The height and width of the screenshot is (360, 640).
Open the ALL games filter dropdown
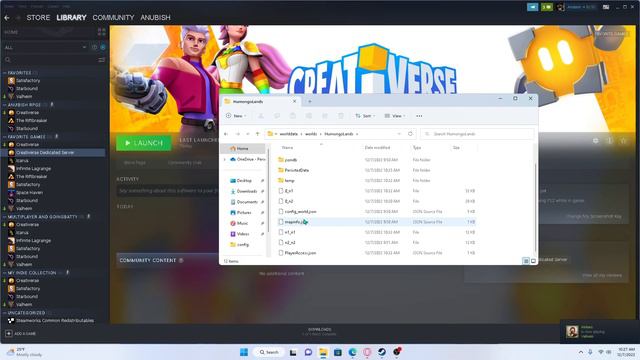(46, 47)
